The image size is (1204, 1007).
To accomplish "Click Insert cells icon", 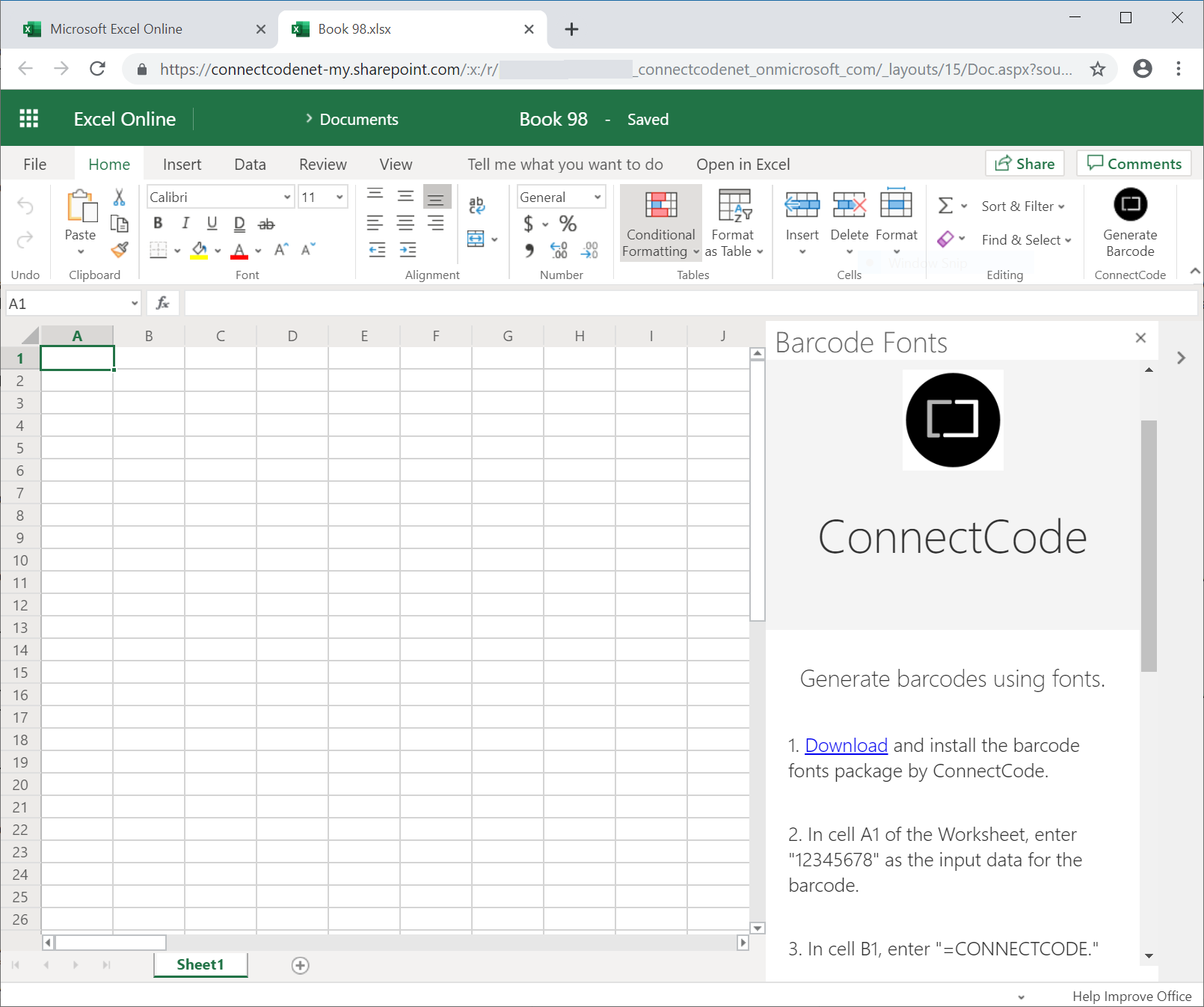I will (802, 204).
